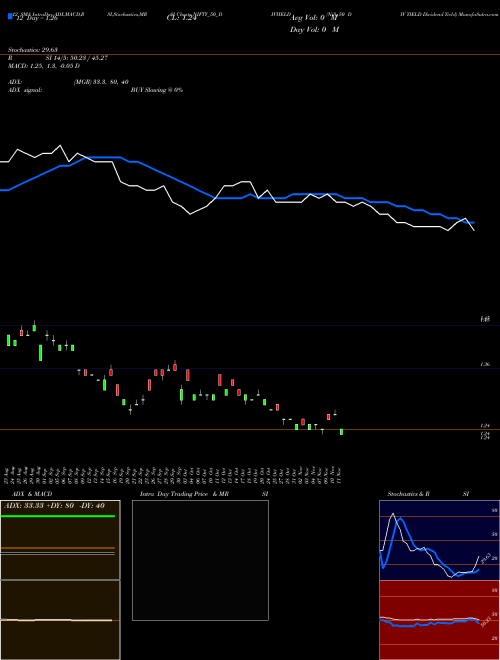Click the empty intraday trading price chart box
The width and height of the screenshot is (500, 660).
click(200, 560)
